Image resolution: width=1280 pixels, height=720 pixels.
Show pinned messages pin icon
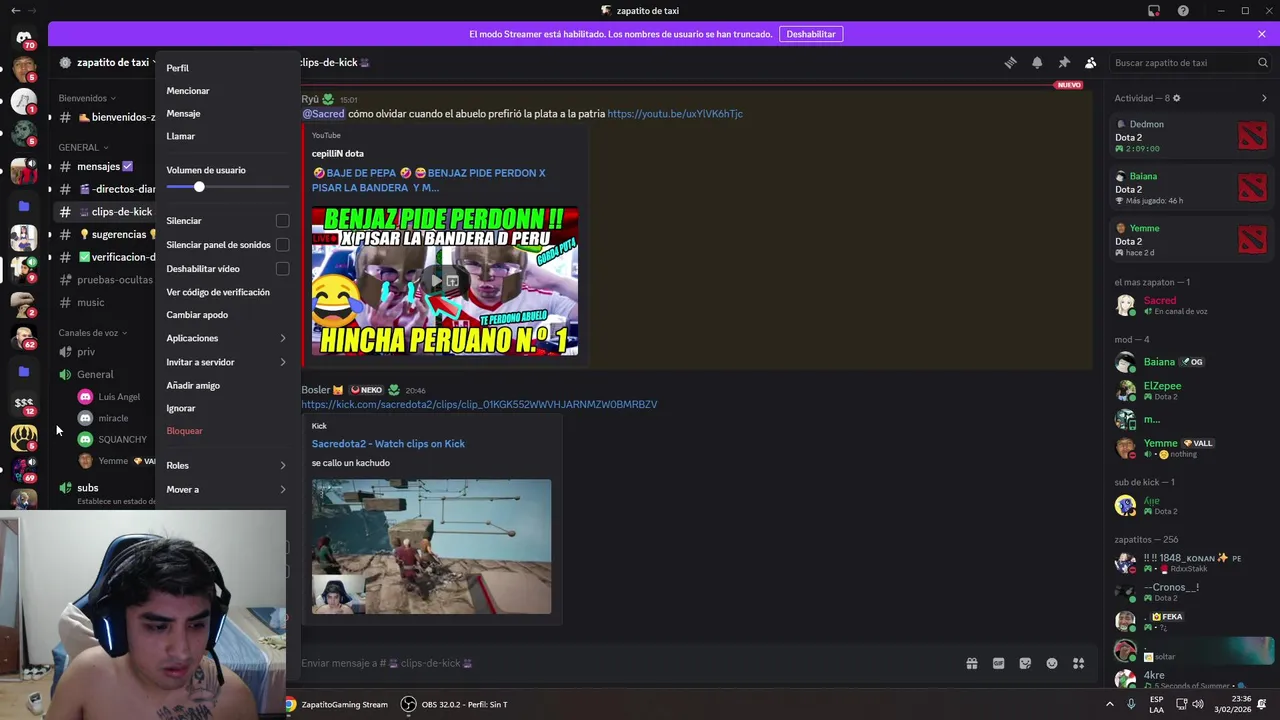1064,62
